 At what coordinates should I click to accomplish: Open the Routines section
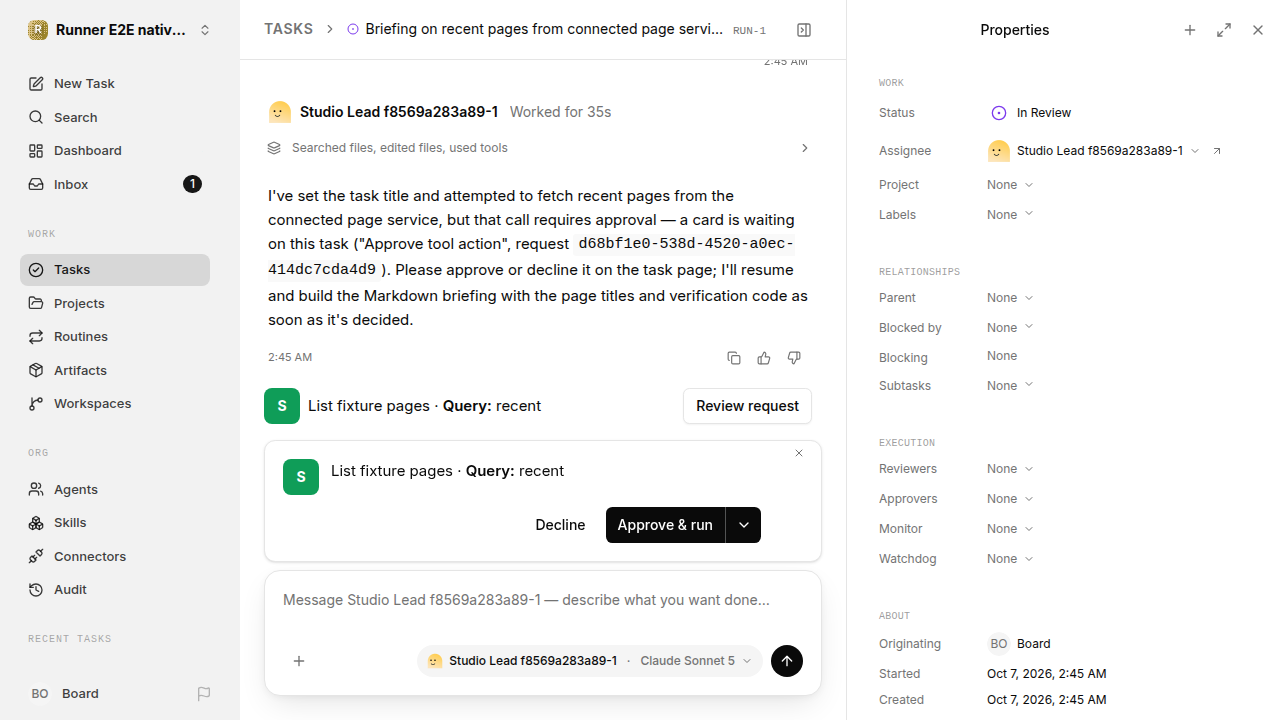tap(115, 337)
